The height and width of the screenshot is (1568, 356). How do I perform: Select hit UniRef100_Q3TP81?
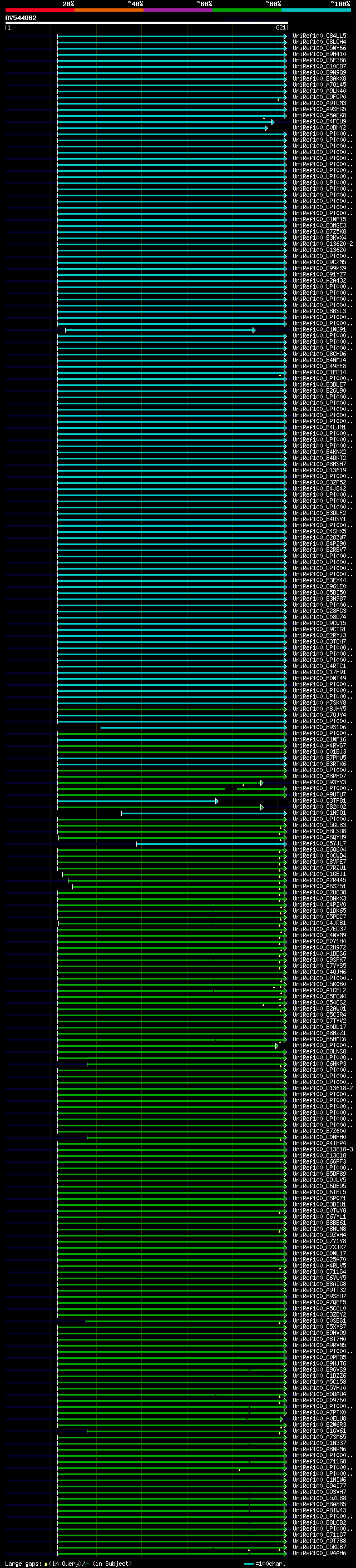[x=319, y=800]
